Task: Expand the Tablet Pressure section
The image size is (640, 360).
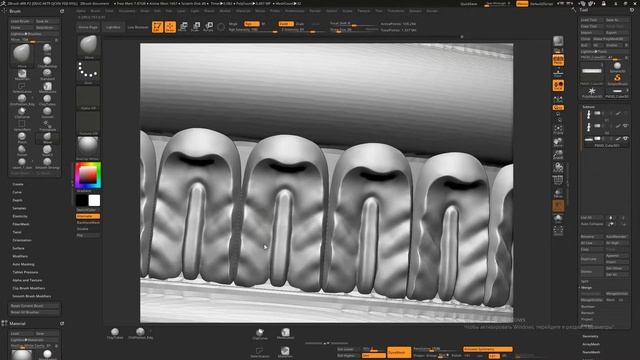Action: click(x=25, y=272)
